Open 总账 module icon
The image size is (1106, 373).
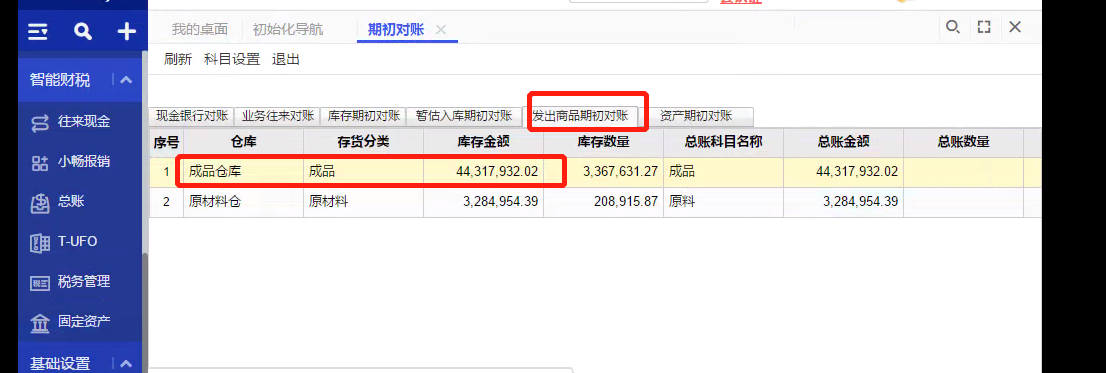(40, 203)
